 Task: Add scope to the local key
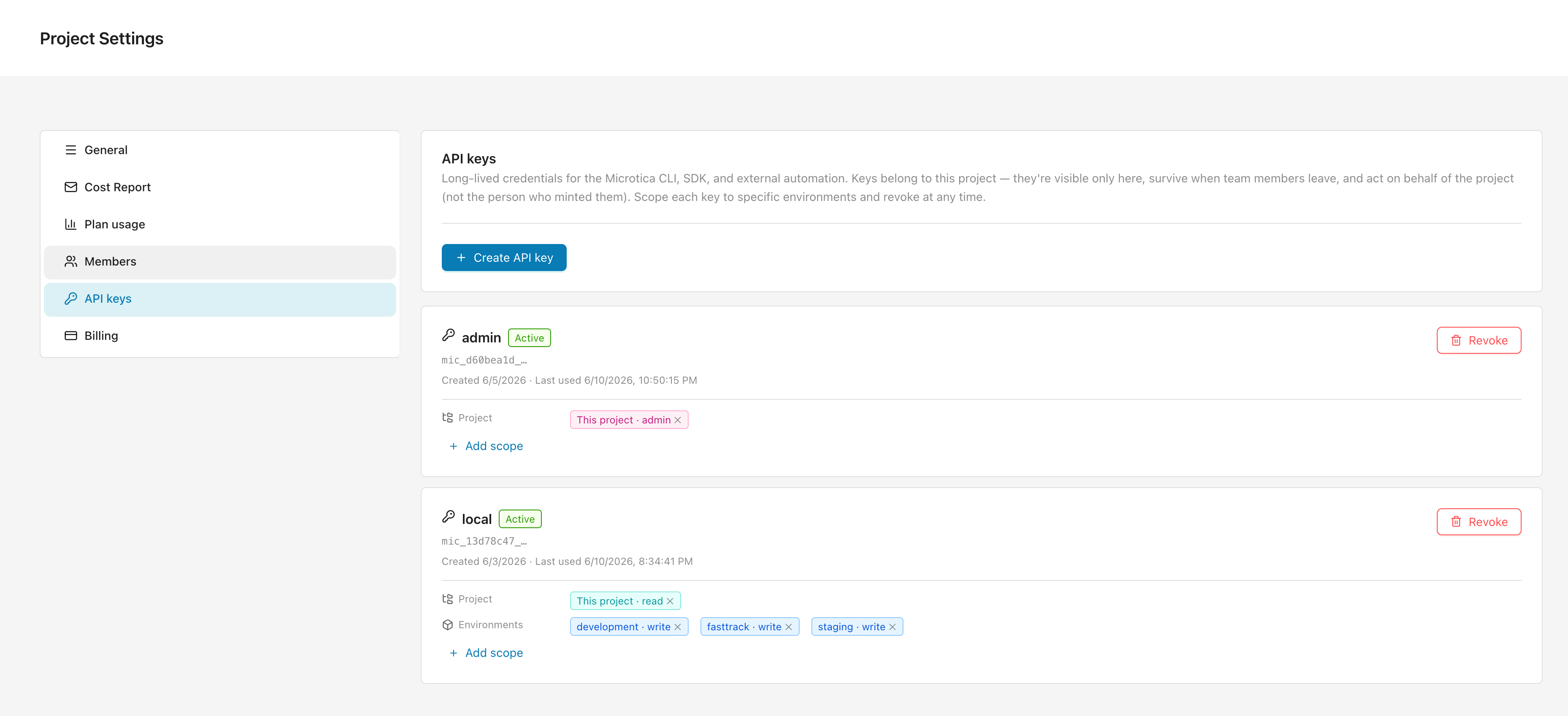click(486, 653)
